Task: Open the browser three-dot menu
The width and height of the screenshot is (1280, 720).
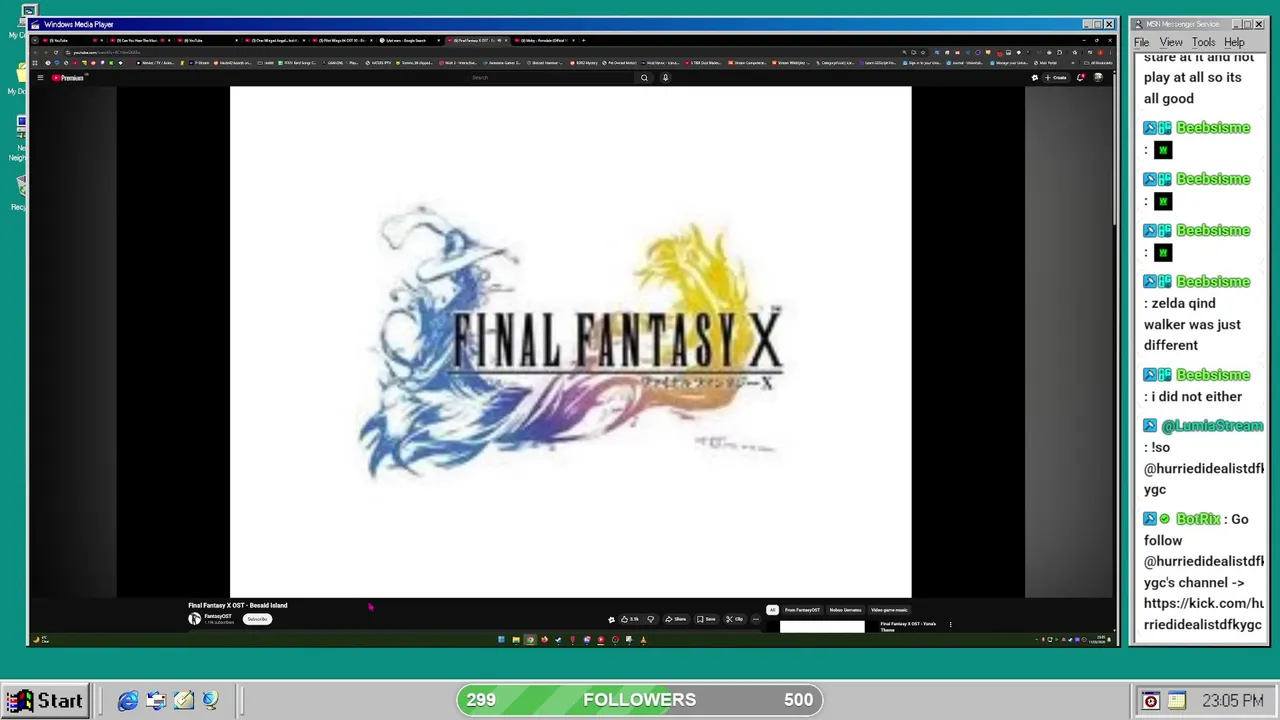Action: click(x=1110, y=52)
